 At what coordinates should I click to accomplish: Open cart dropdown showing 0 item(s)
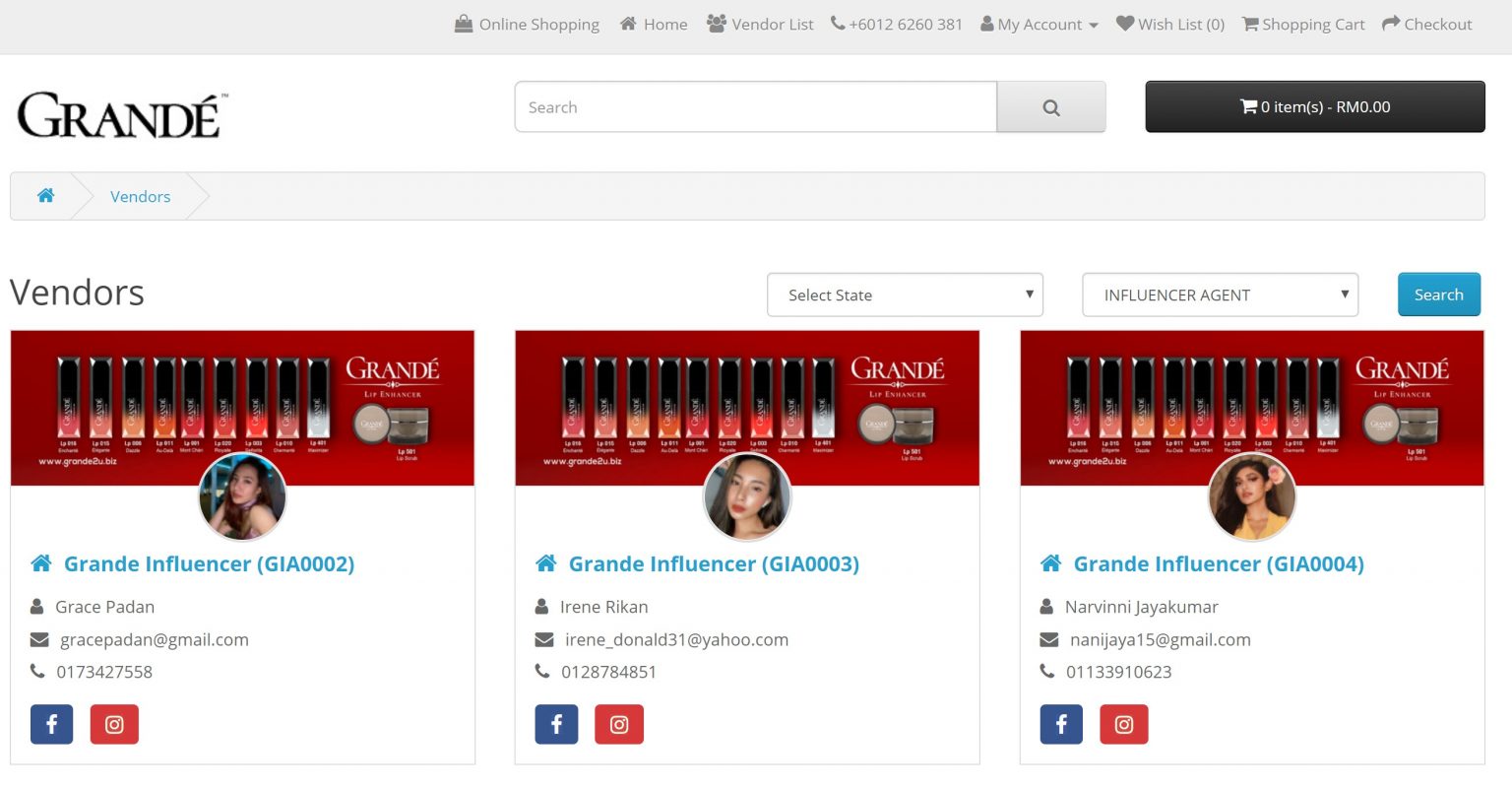point(1315,106)
